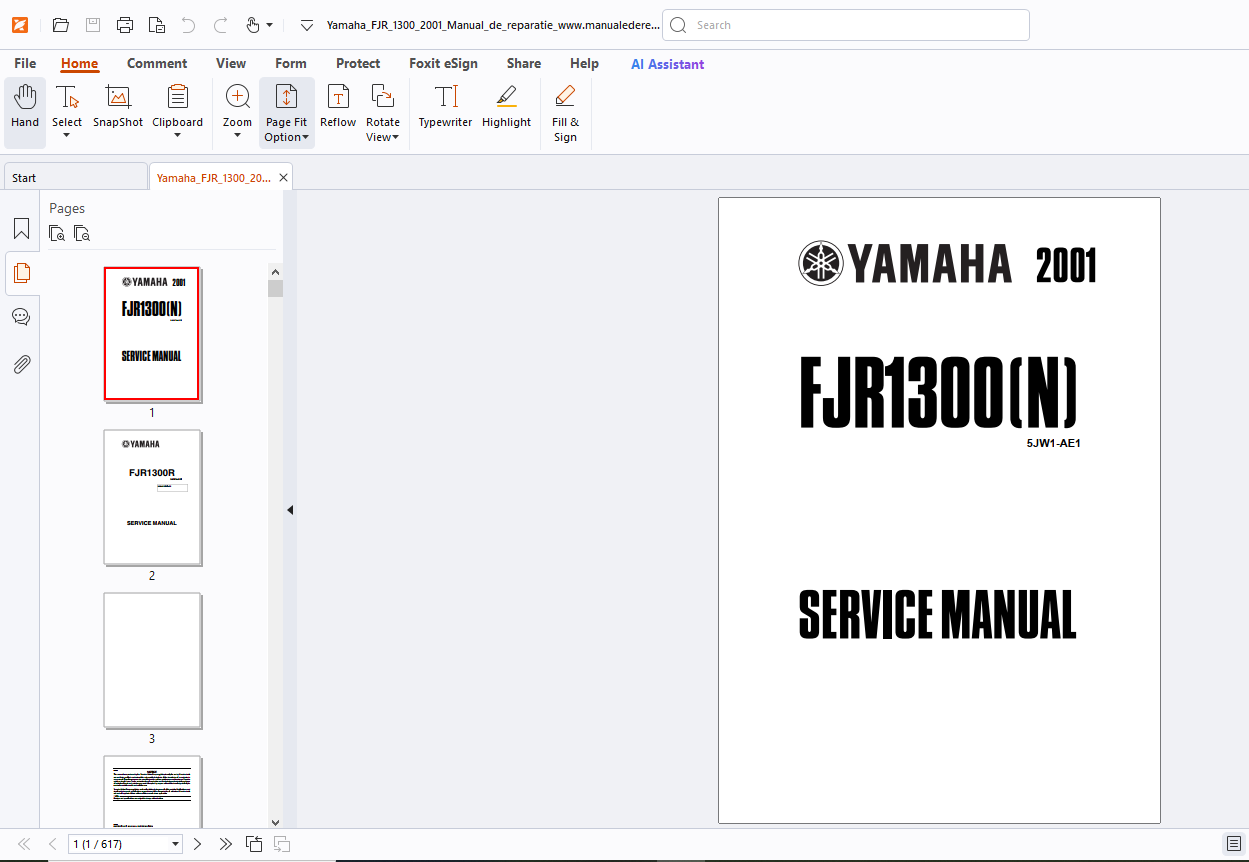Click the previous view icon in status bar
The width and height of the screenshot is (1249, 862).
coord(254,844)
